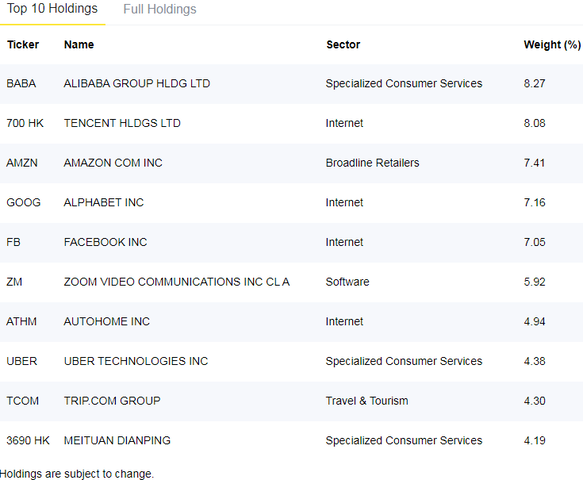Click MEITUAN DIANPING name
Screen dimensions: 583x480
[x=117, y=440]
